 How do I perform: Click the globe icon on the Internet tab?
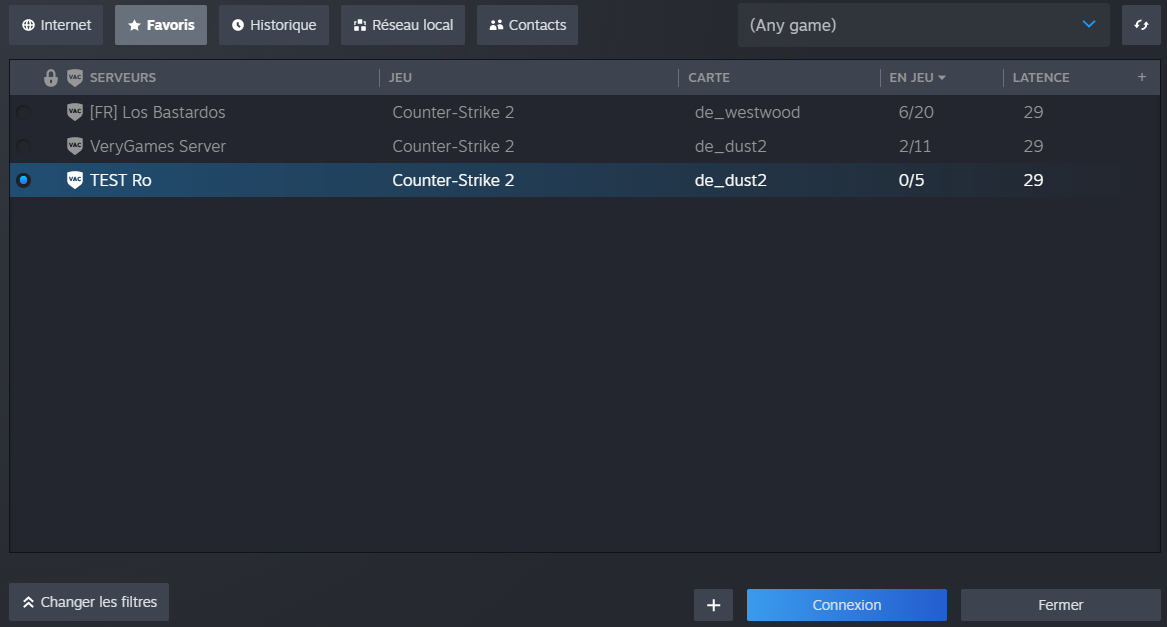[x=27, y=24]
